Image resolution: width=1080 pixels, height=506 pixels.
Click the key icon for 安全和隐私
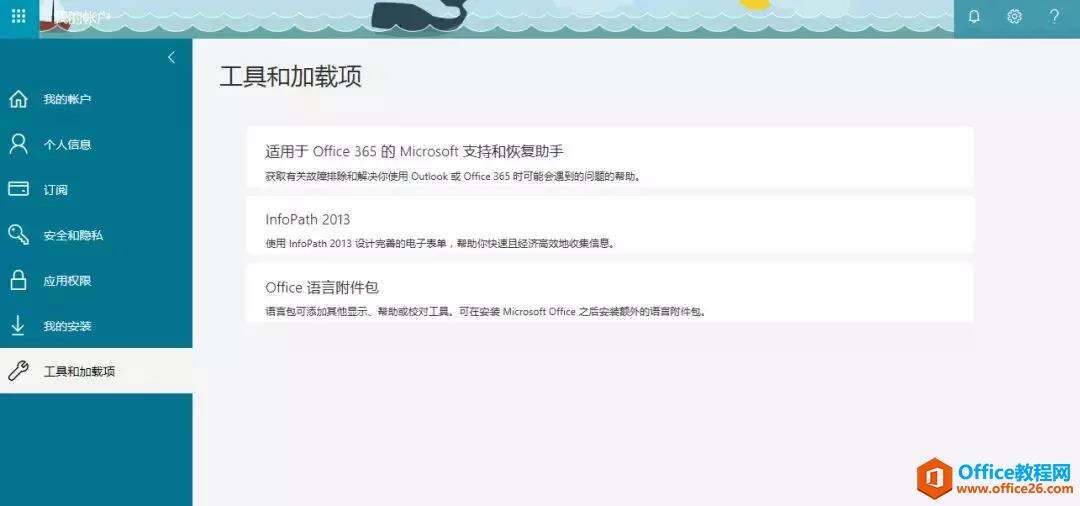(x=18, y=235)
